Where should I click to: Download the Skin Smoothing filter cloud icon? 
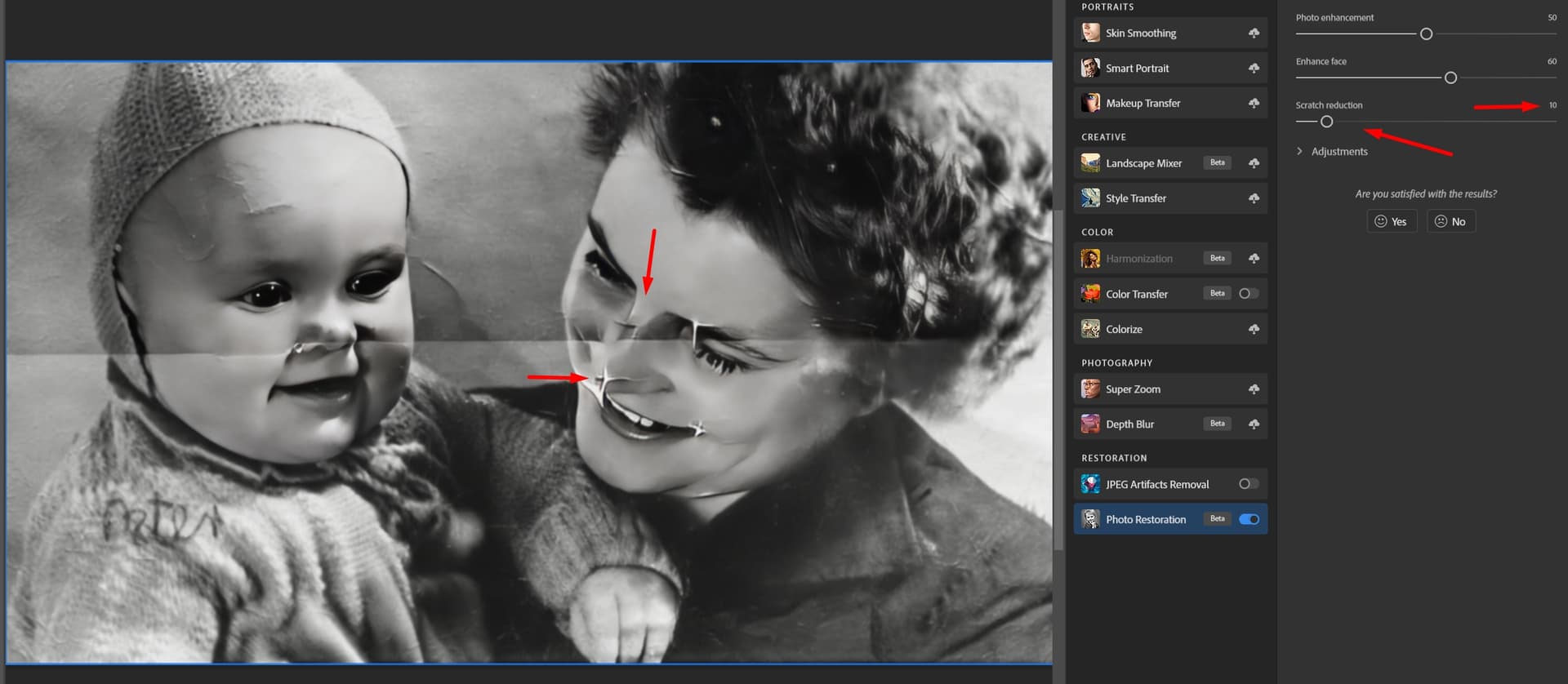[x=1253, y=33]
